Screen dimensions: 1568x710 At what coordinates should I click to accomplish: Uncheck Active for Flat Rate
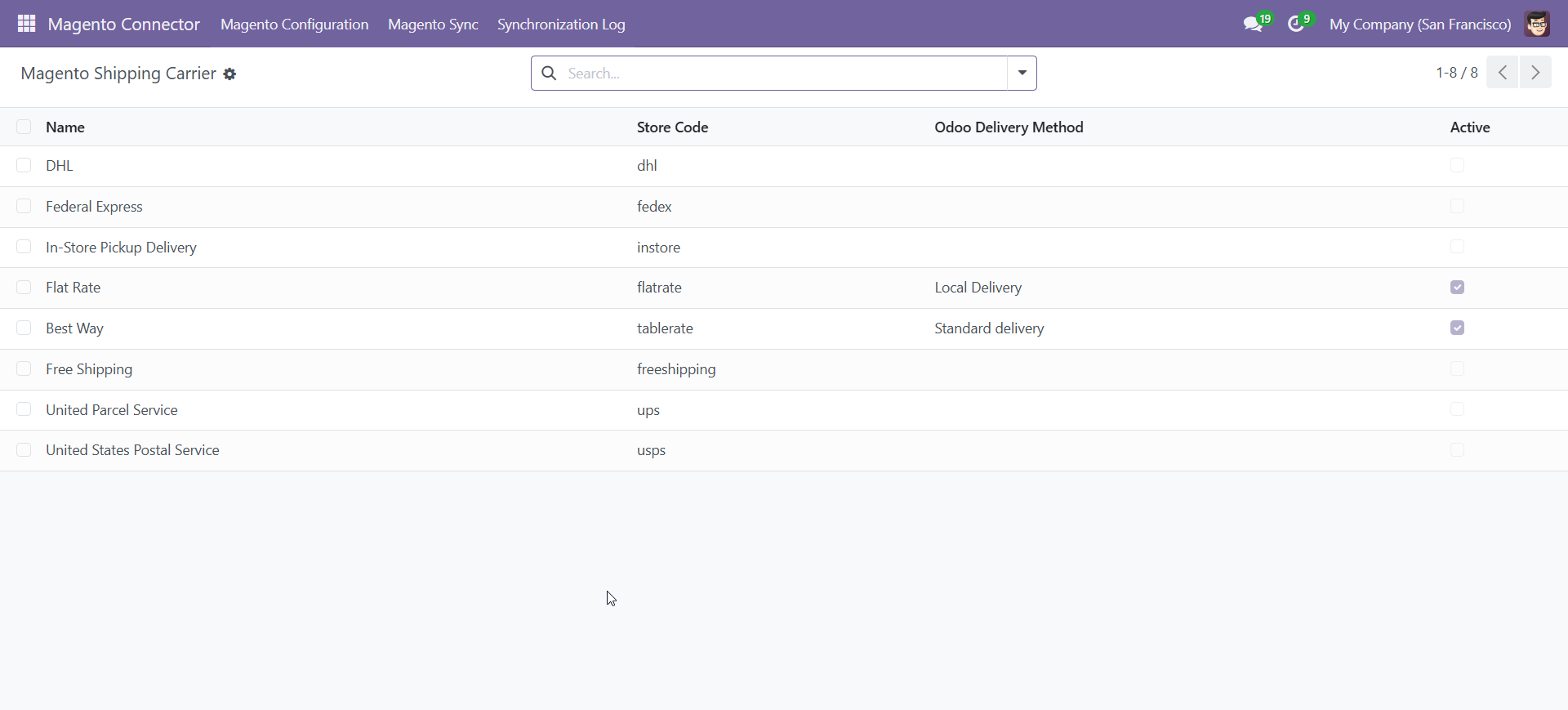coord(1457,288)
